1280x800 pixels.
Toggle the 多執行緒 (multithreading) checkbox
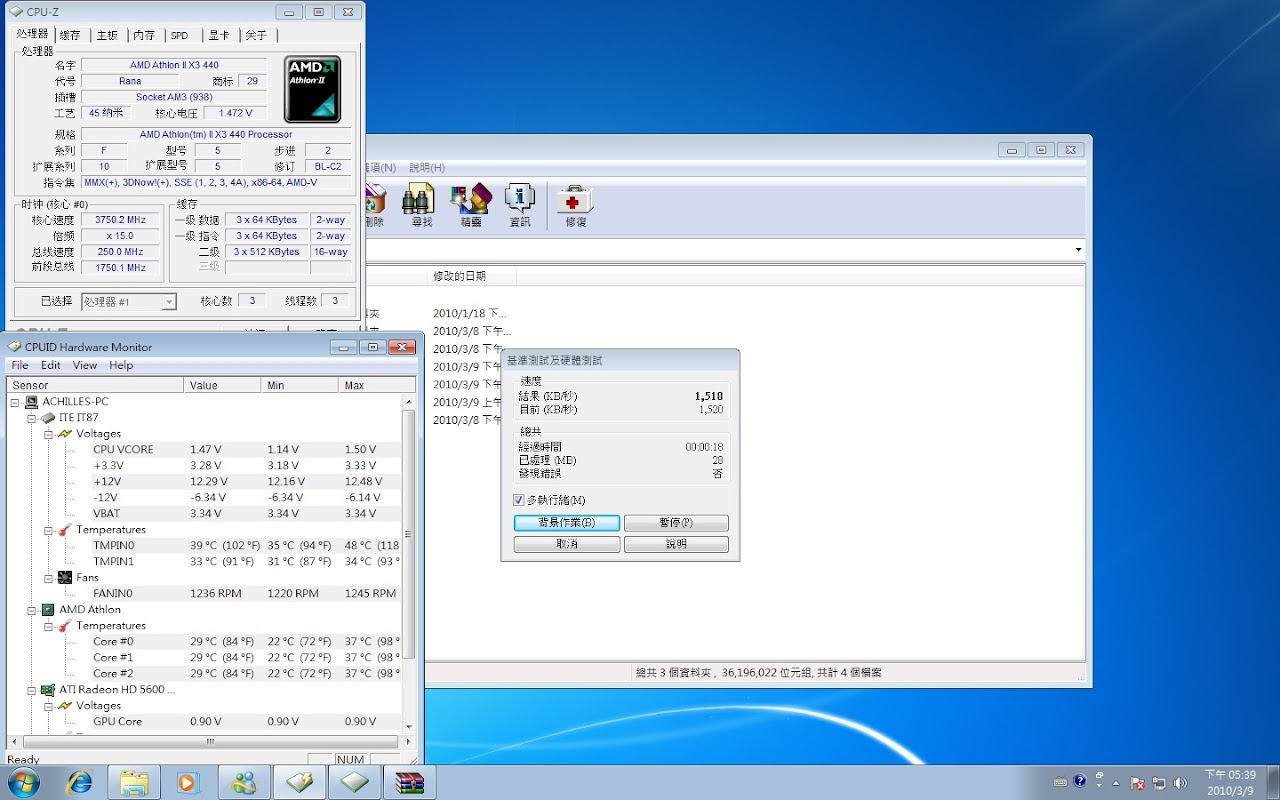(x=518, y=500)
